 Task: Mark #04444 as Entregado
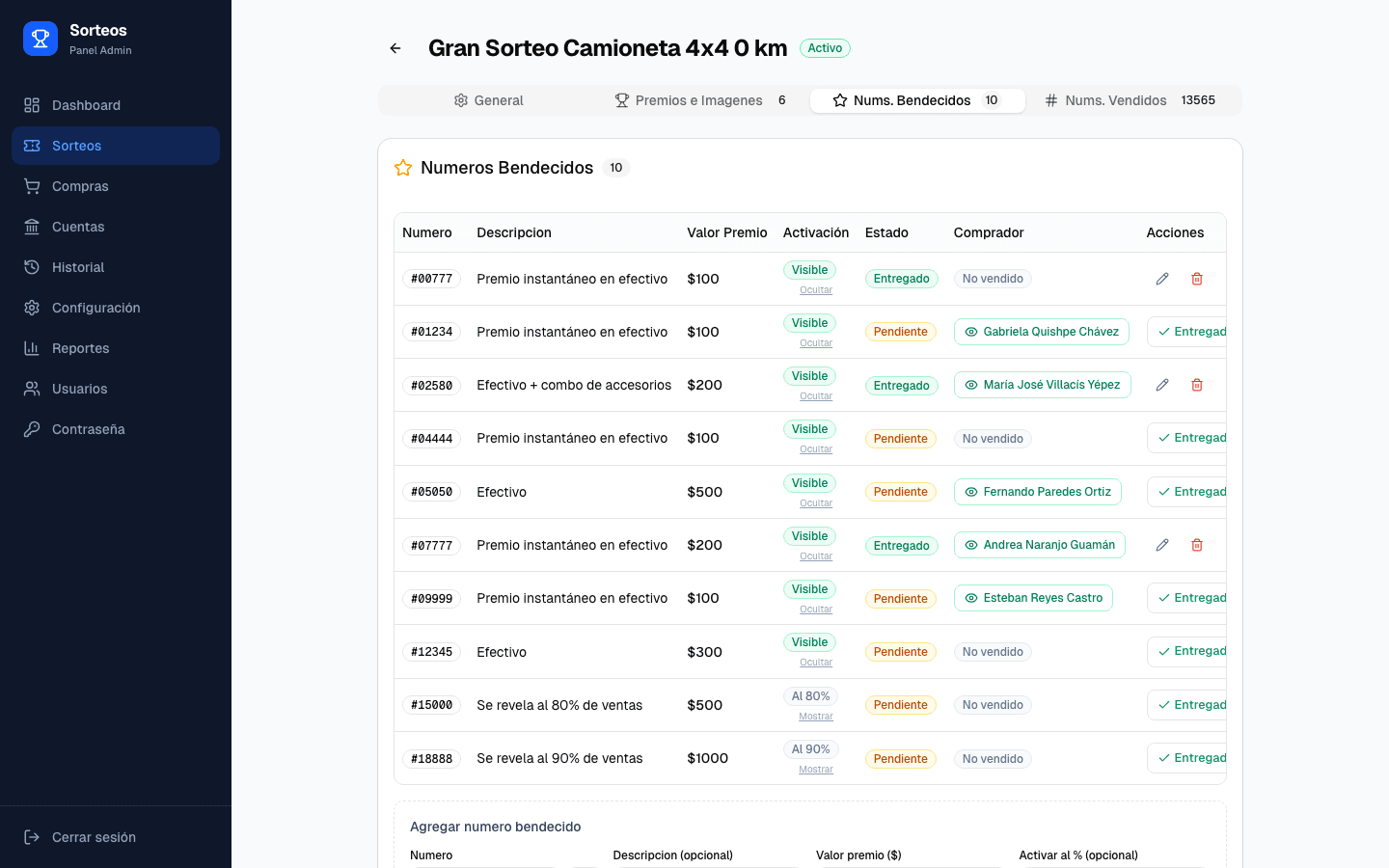click(x=1187, y=438)
